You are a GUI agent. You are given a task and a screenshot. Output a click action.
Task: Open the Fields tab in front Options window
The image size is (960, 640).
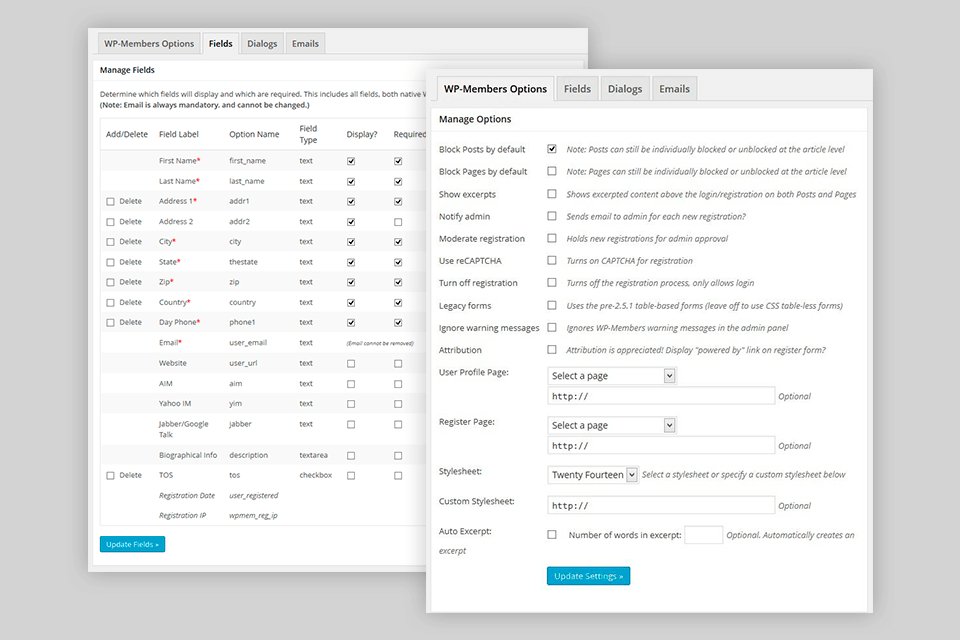click(x=577, y=89)
